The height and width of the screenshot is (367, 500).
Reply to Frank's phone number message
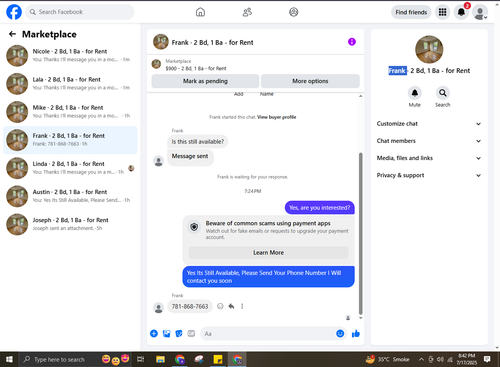(231, 306)
